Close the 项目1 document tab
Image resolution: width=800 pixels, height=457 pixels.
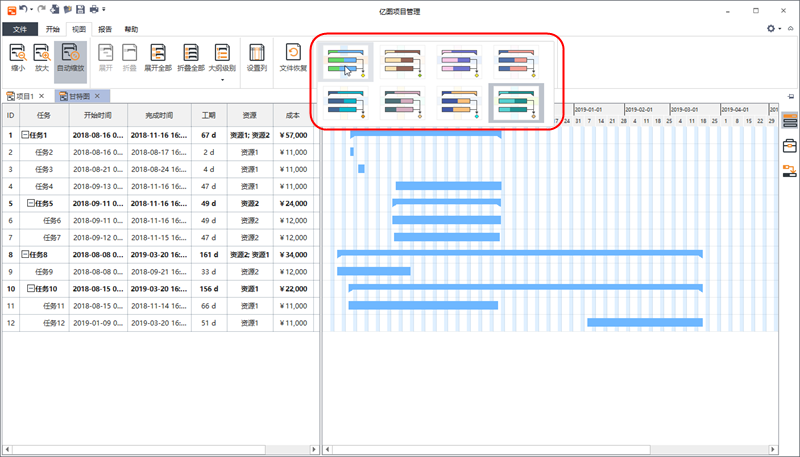click(42, 96)
